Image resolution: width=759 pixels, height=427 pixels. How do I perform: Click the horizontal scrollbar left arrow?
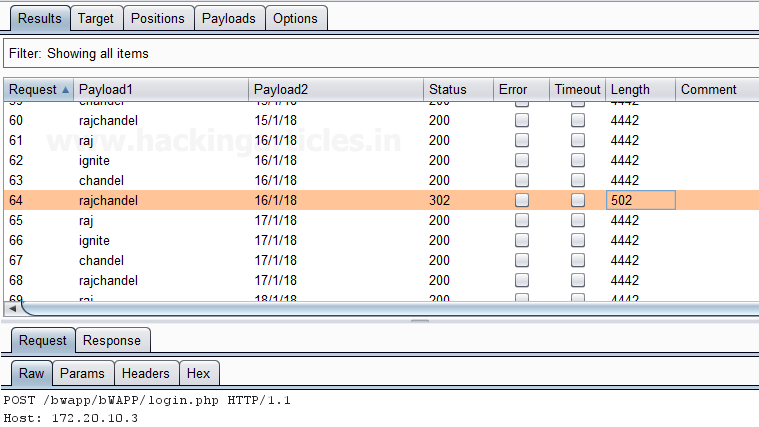(x=13, y=308)
